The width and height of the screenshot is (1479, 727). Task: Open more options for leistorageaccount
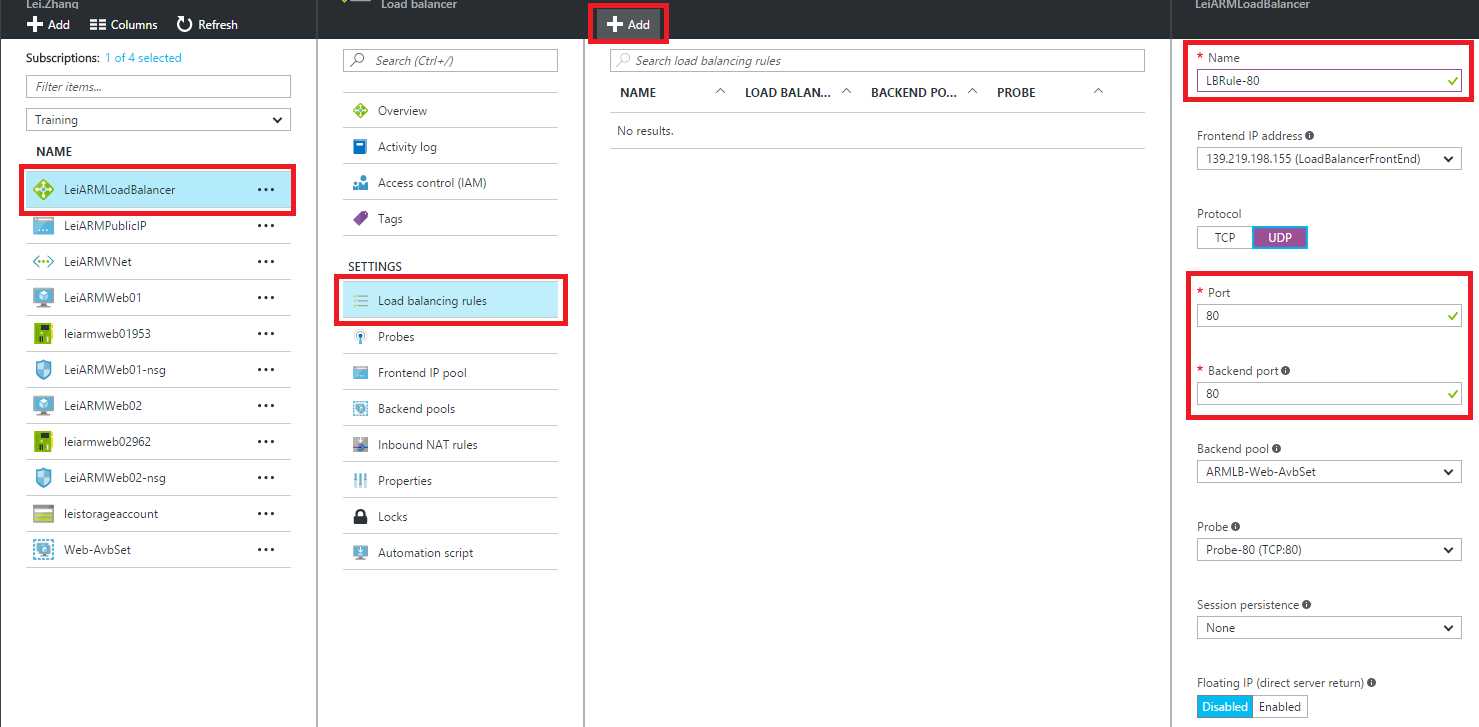pyautogui.click(x=266, y=514)
